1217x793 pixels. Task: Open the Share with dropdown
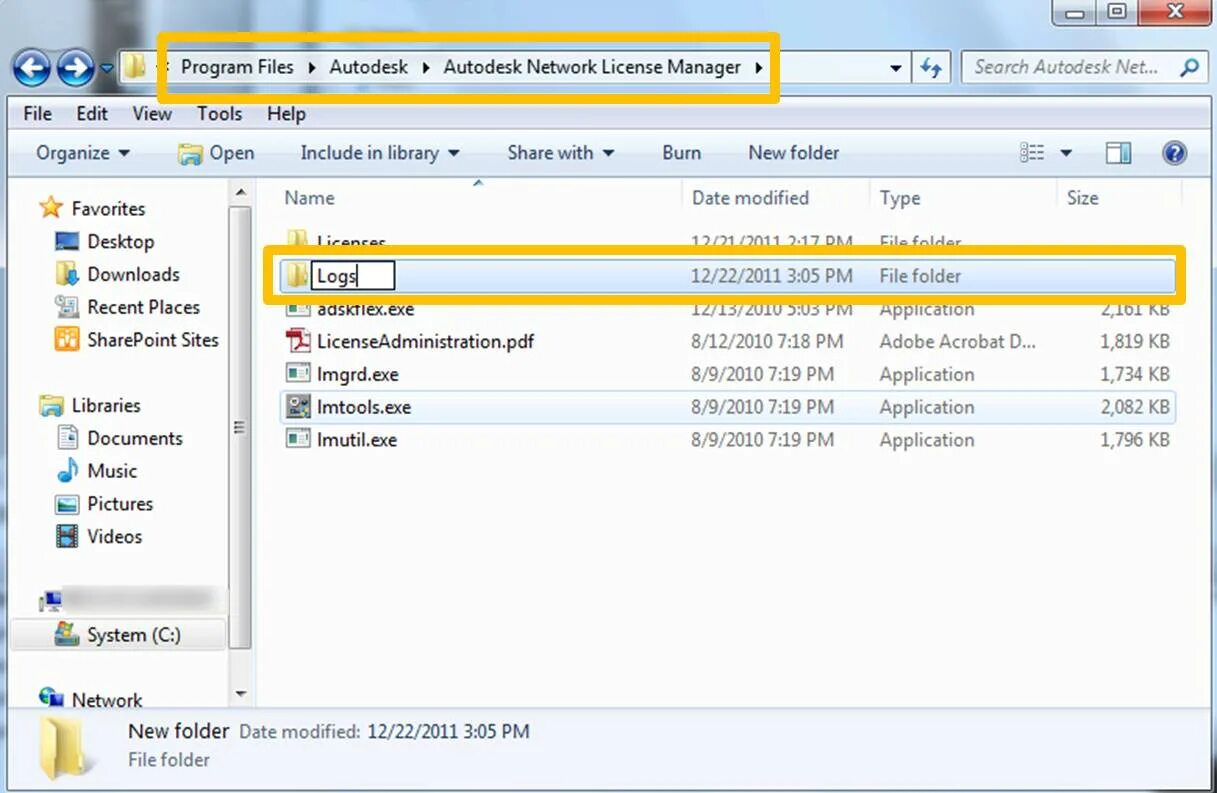click(x=558, y=152)
